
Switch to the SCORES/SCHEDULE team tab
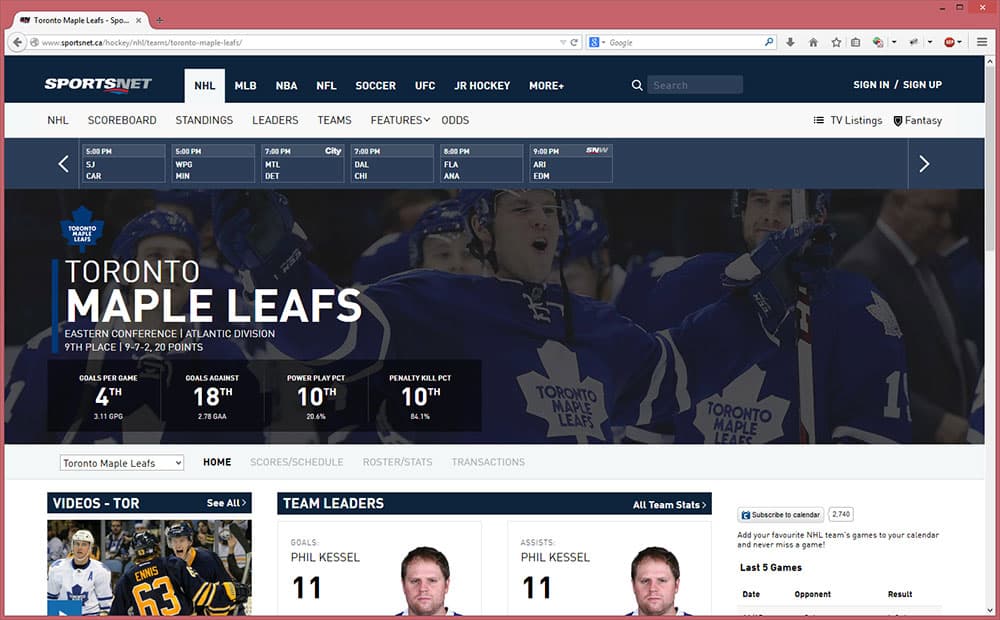(297, 462)
